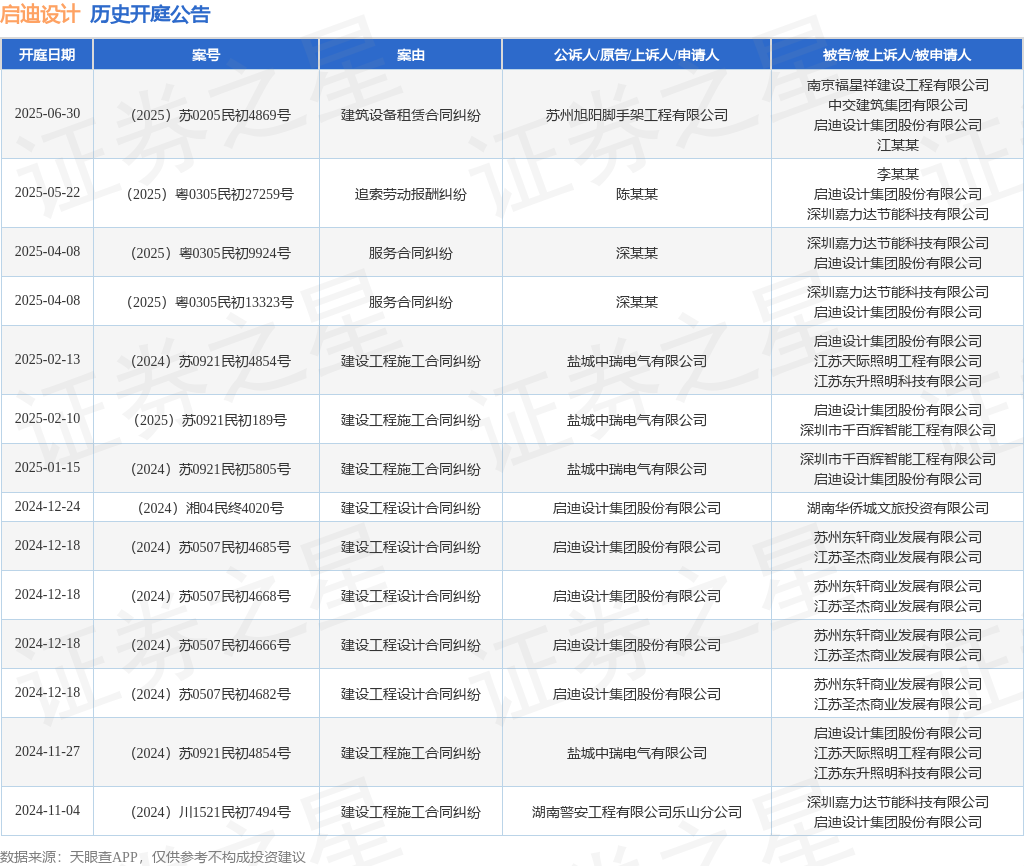The image size is (1024, 866).
Task: Click the 数据来源 天眼查APP footer note
Action: tap(153, 857)
